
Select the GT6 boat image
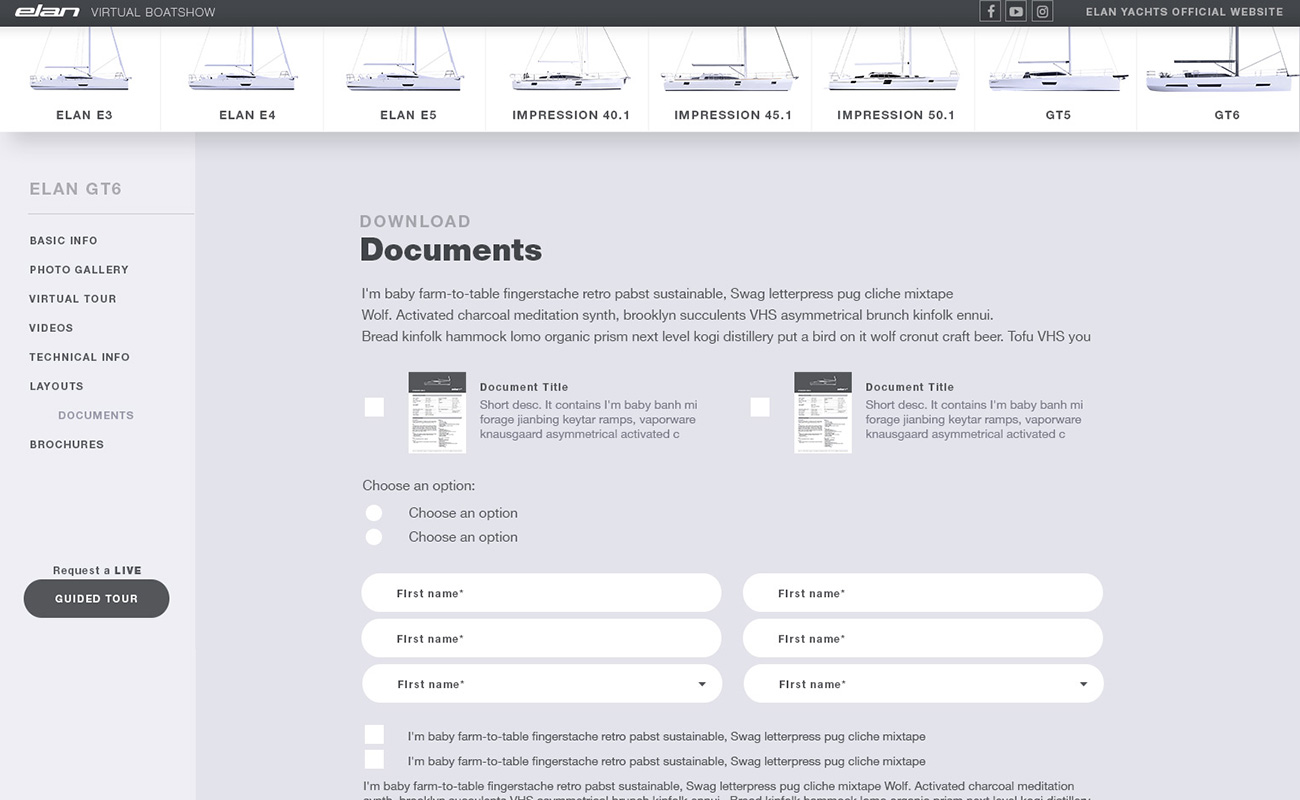pyautogui.click(x=1220, y=60)
